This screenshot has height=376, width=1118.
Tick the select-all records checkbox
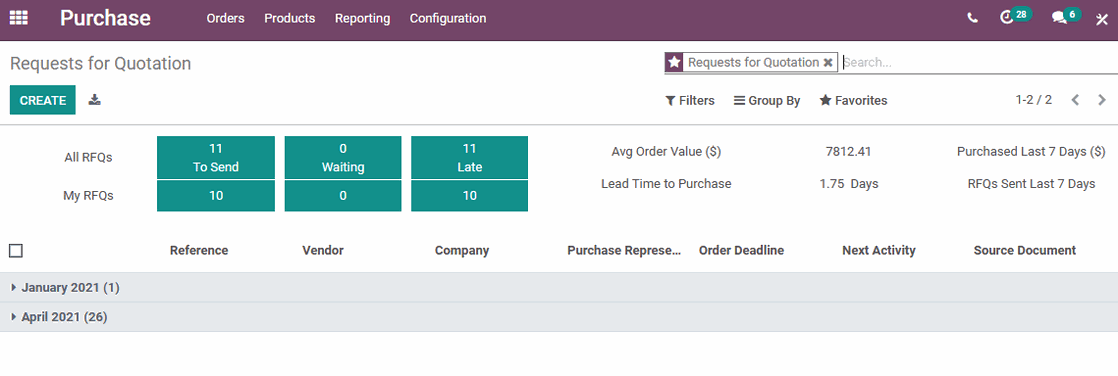click(16, 250)
